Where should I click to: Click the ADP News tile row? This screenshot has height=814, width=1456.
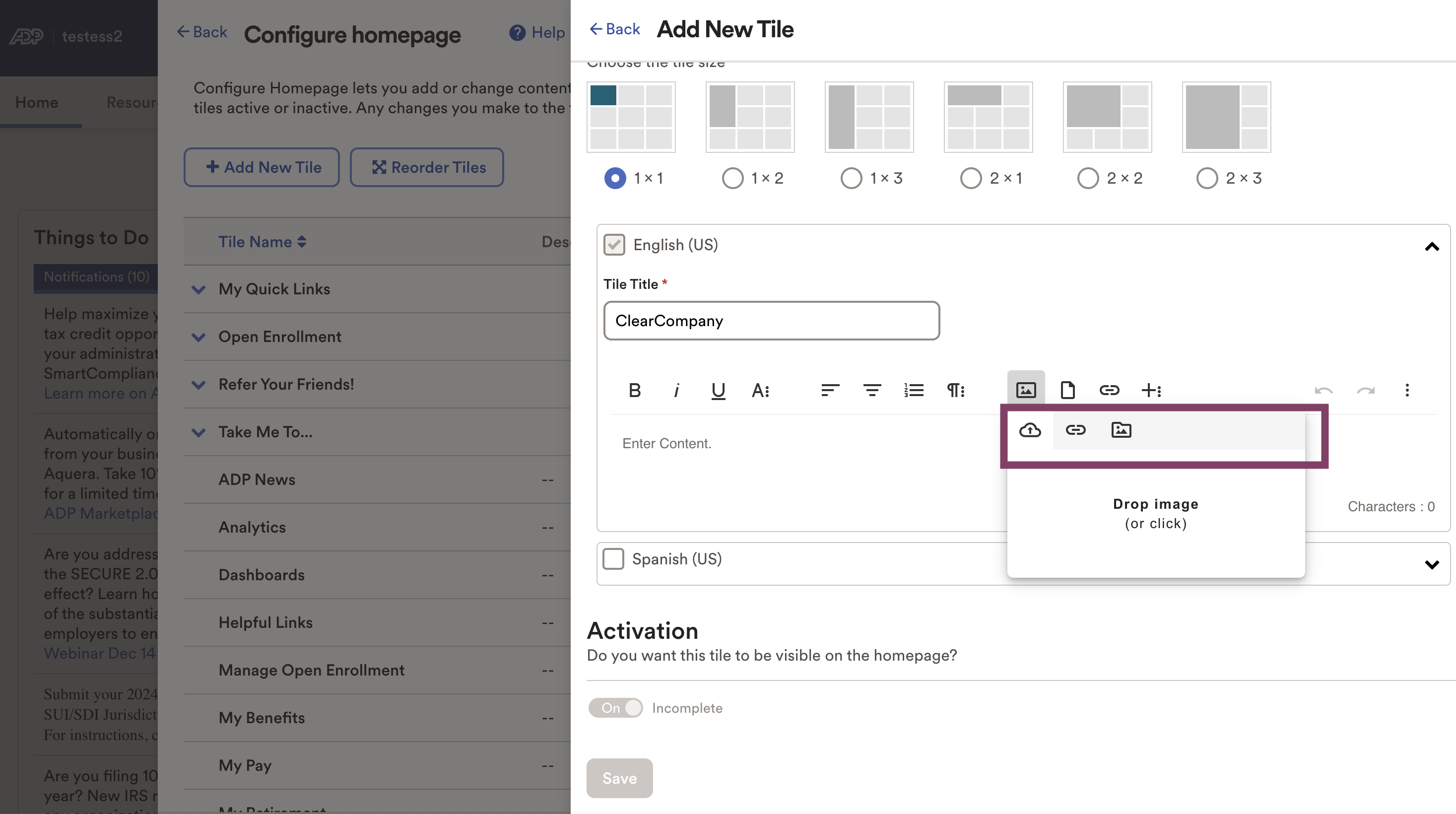[x=377, y=479]
